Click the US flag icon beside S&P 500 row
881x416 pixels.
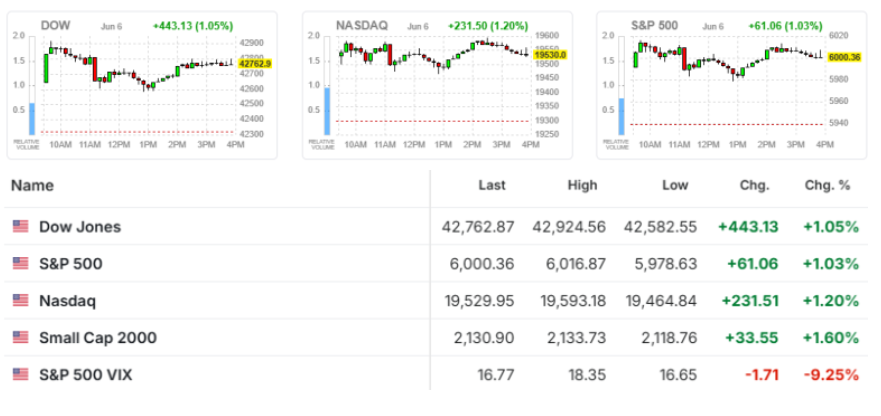pyautogui.click(x=20, y=264)
